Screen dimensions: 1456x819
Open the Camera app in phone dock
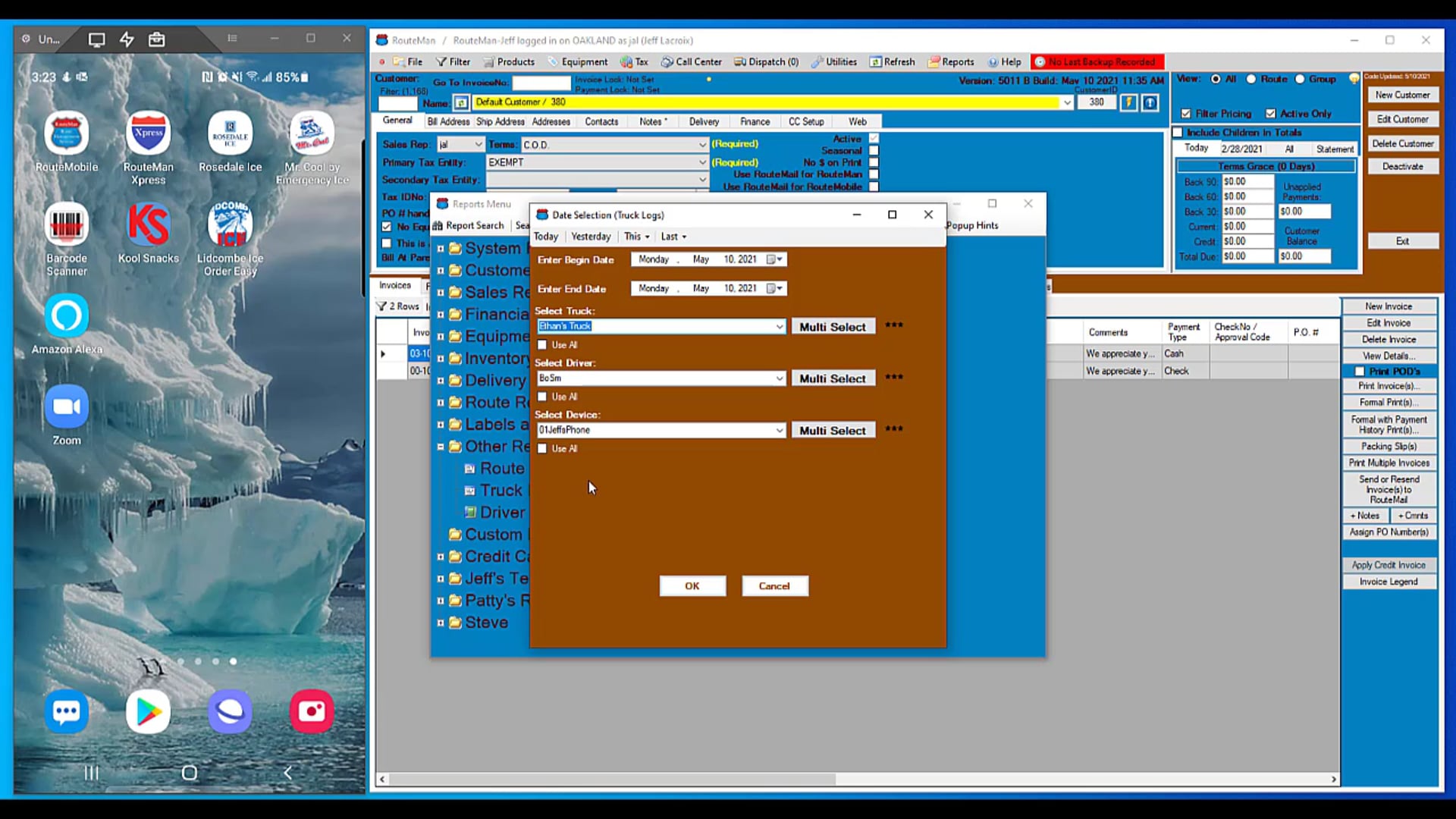pos(312,711)
